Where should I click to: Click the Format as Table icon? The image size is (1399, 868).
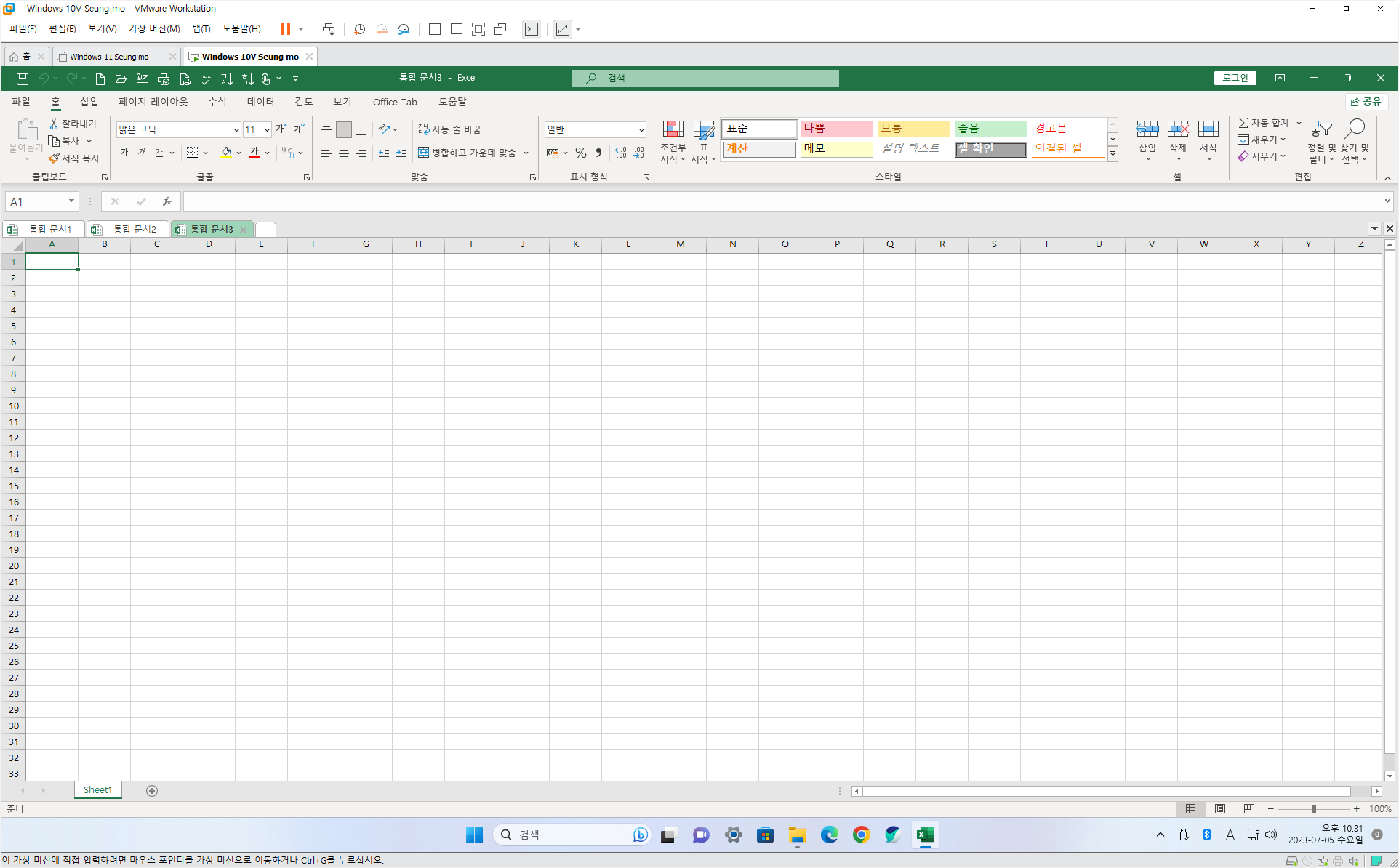pyautogui.click(x=703, y=131)
